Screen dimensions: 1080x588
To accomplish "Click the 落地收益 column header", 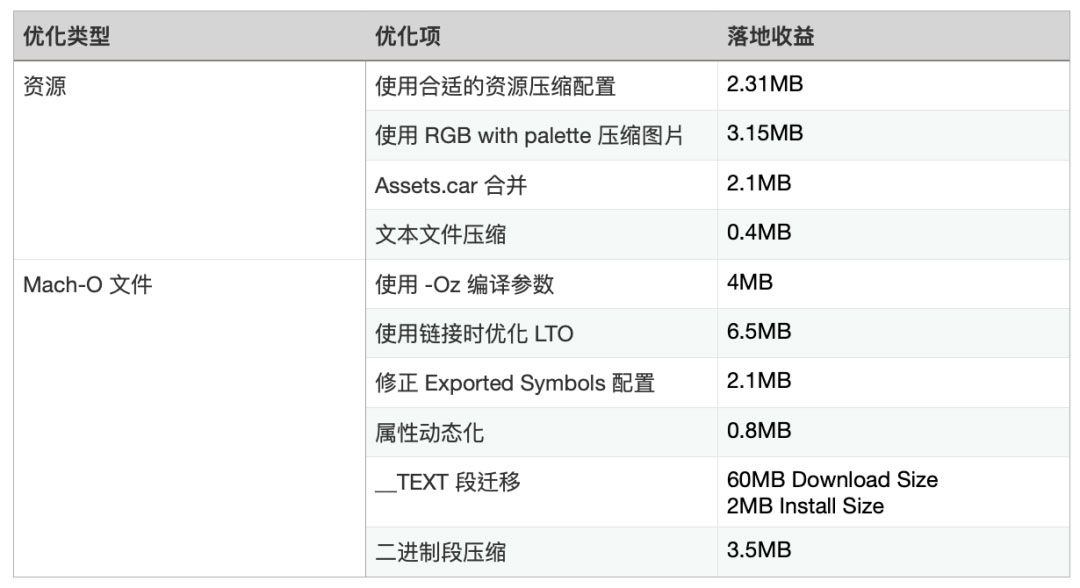I will point(770,37).
